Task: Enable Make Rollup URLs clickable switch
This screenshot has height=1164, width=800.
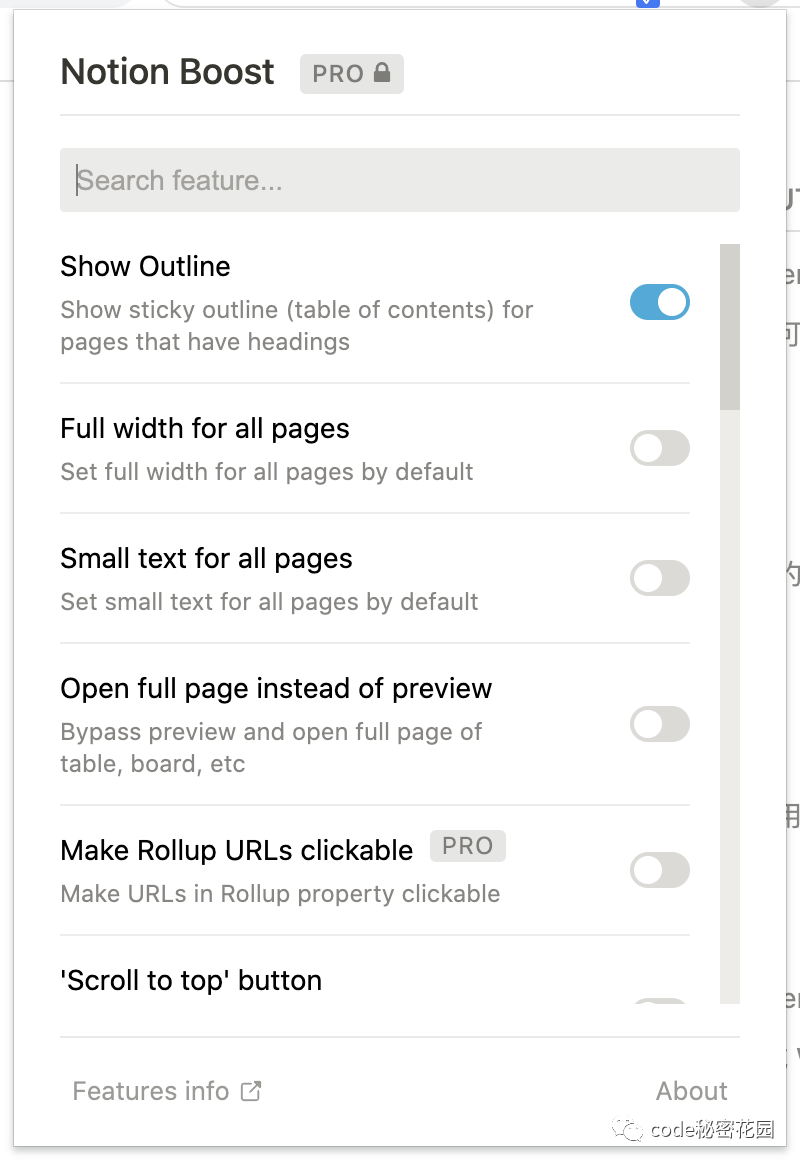Action: tap(659, 870)
